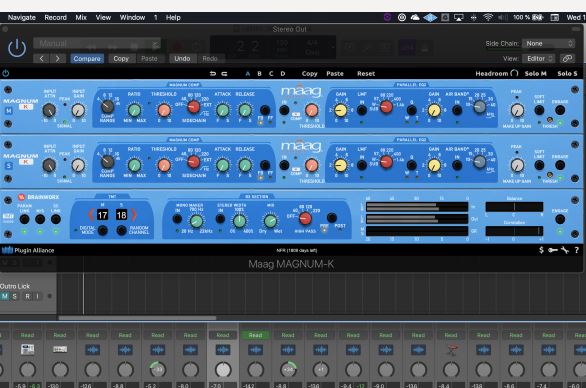Click the Brainworx logo
Viewport: 586px width, 388px height.
[39, 197]
